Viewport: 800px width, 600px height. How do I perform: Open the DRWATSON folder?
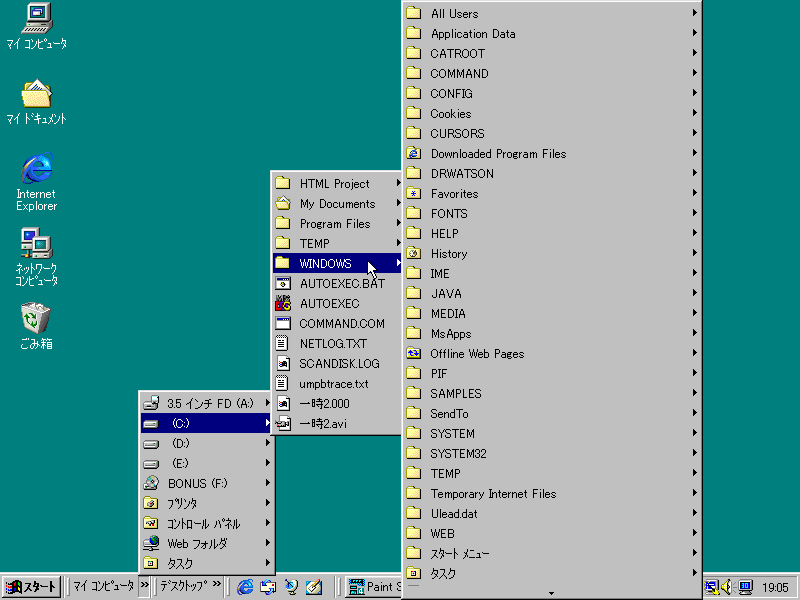coord(552,173)
